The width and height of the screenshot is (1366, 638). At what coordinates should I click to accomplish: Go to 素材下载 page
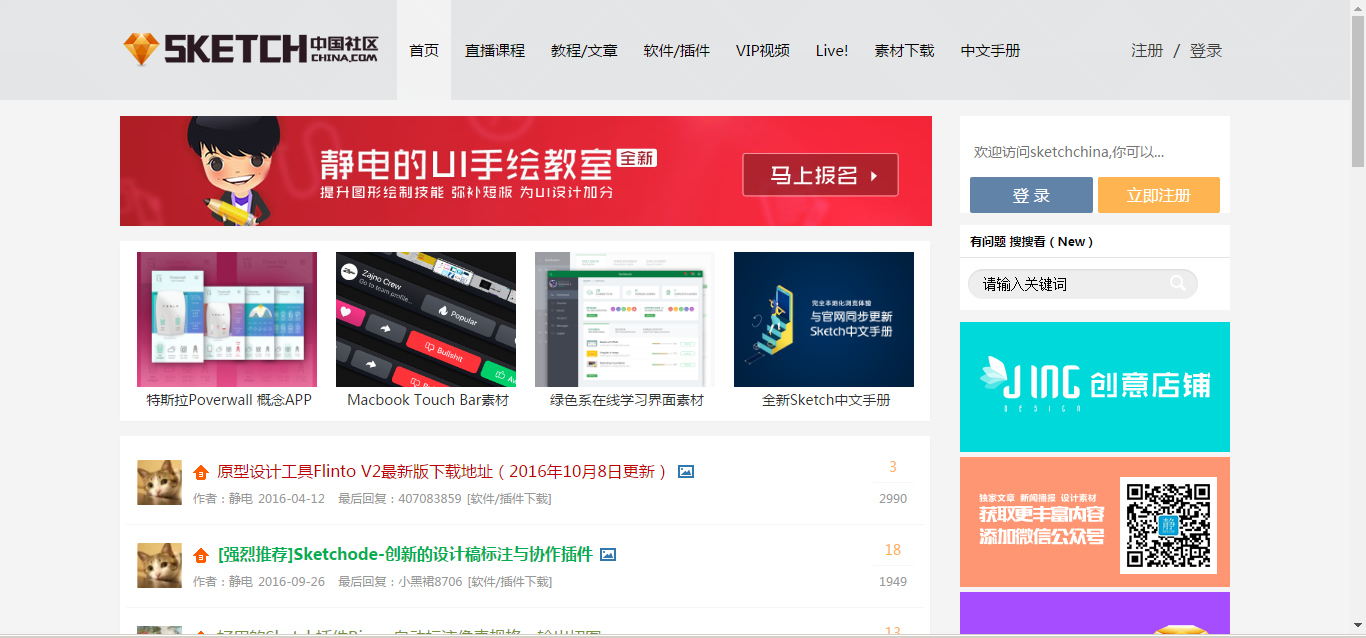click(905, 50)
